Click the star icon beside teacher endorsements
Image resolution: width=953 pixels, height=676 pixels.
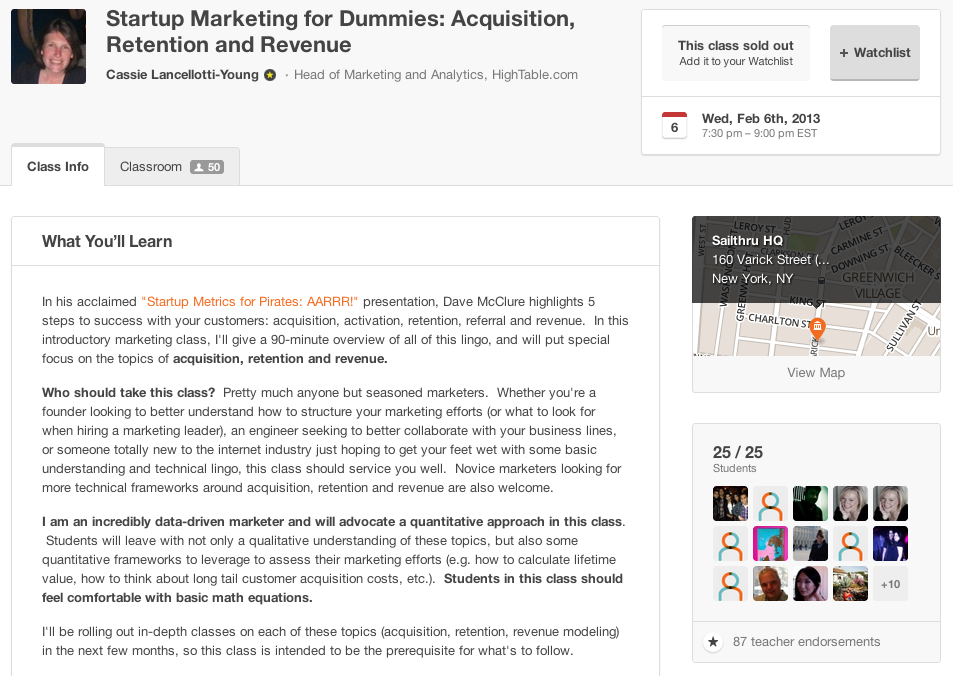(x=713, y=642)
